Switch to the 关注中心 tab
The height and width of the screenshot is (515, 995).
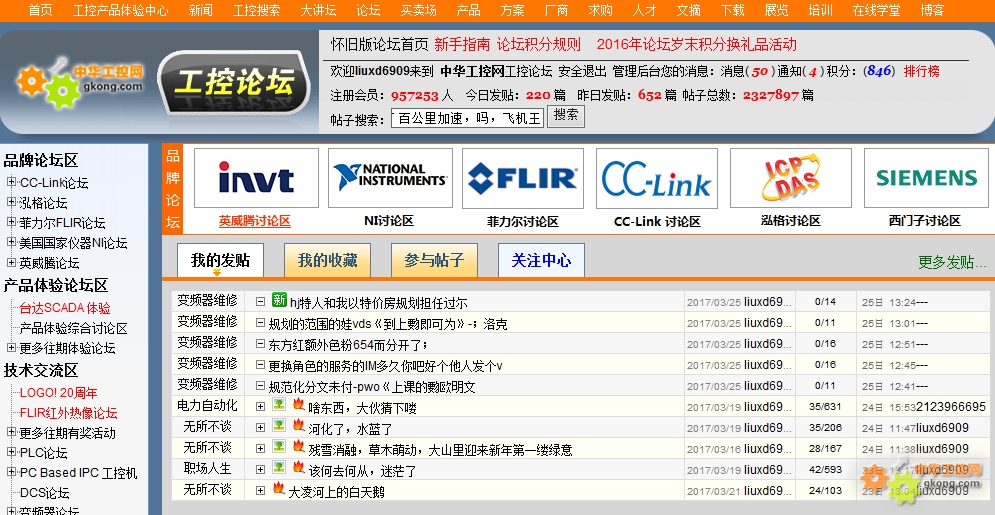click(541, 261)
